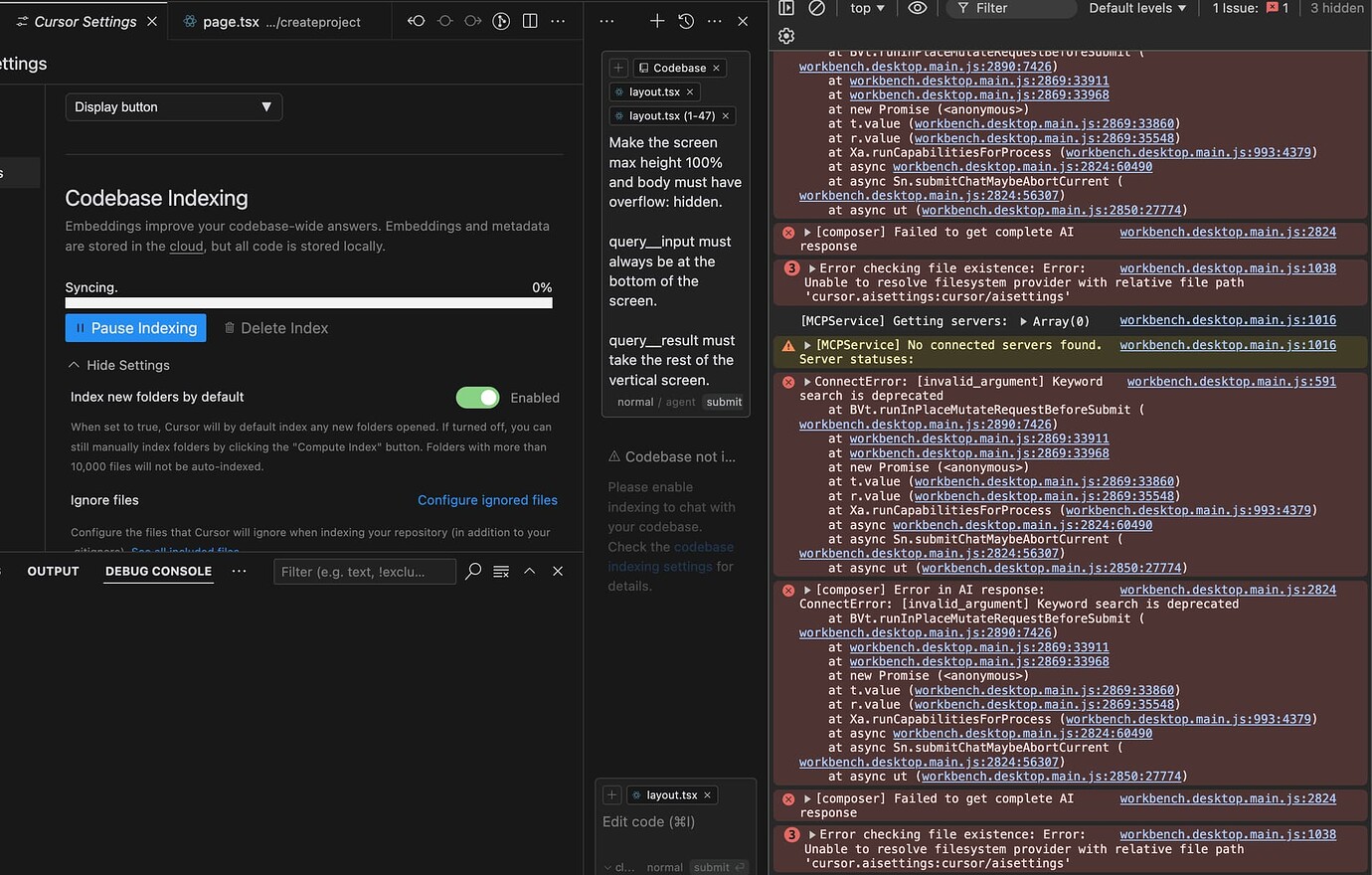Delete the codebase index via trash icon

232,327
